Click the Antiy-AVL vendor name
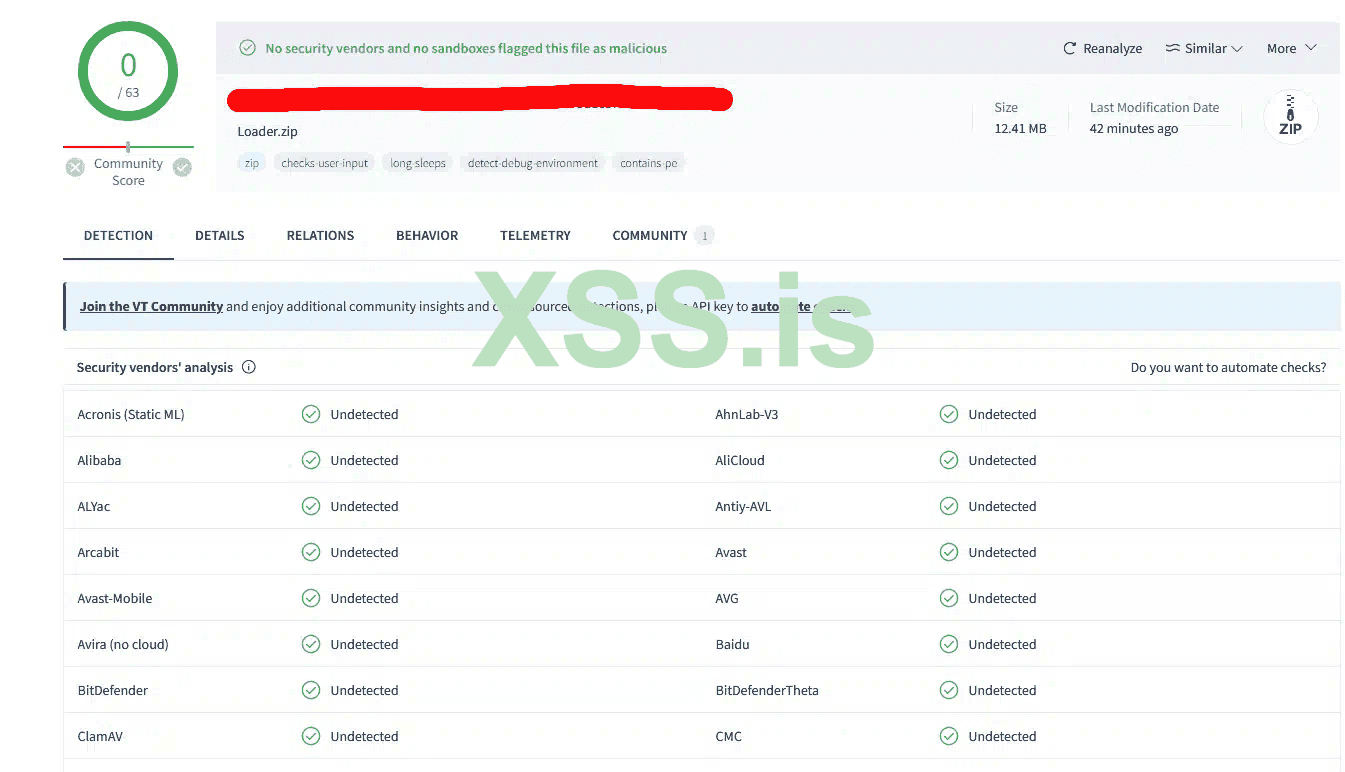 tap(743, 506)
